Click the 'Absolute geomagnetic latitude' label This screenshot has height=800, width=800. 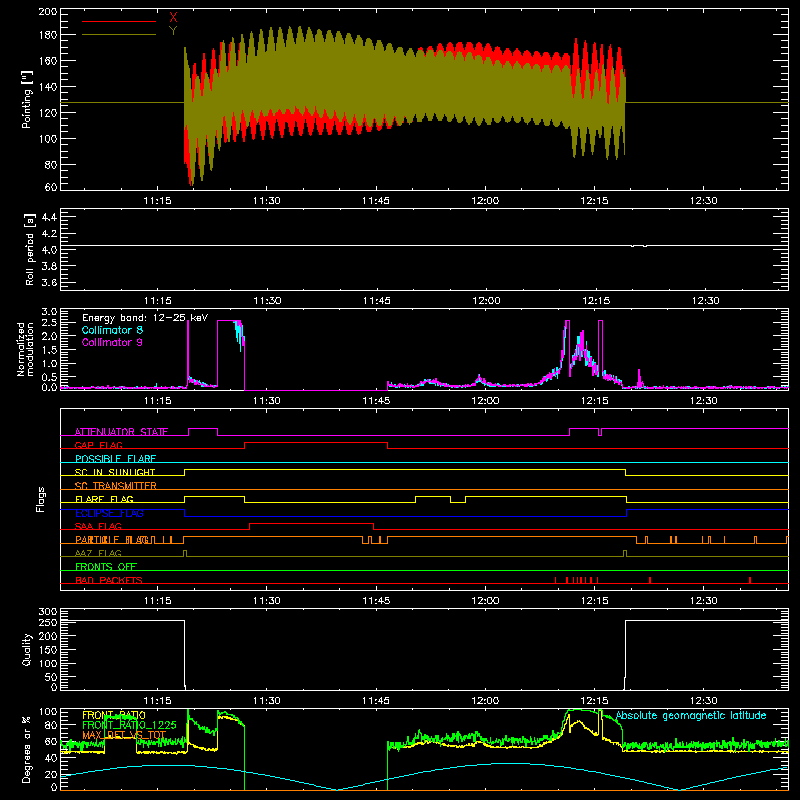[x=691, y=715]
